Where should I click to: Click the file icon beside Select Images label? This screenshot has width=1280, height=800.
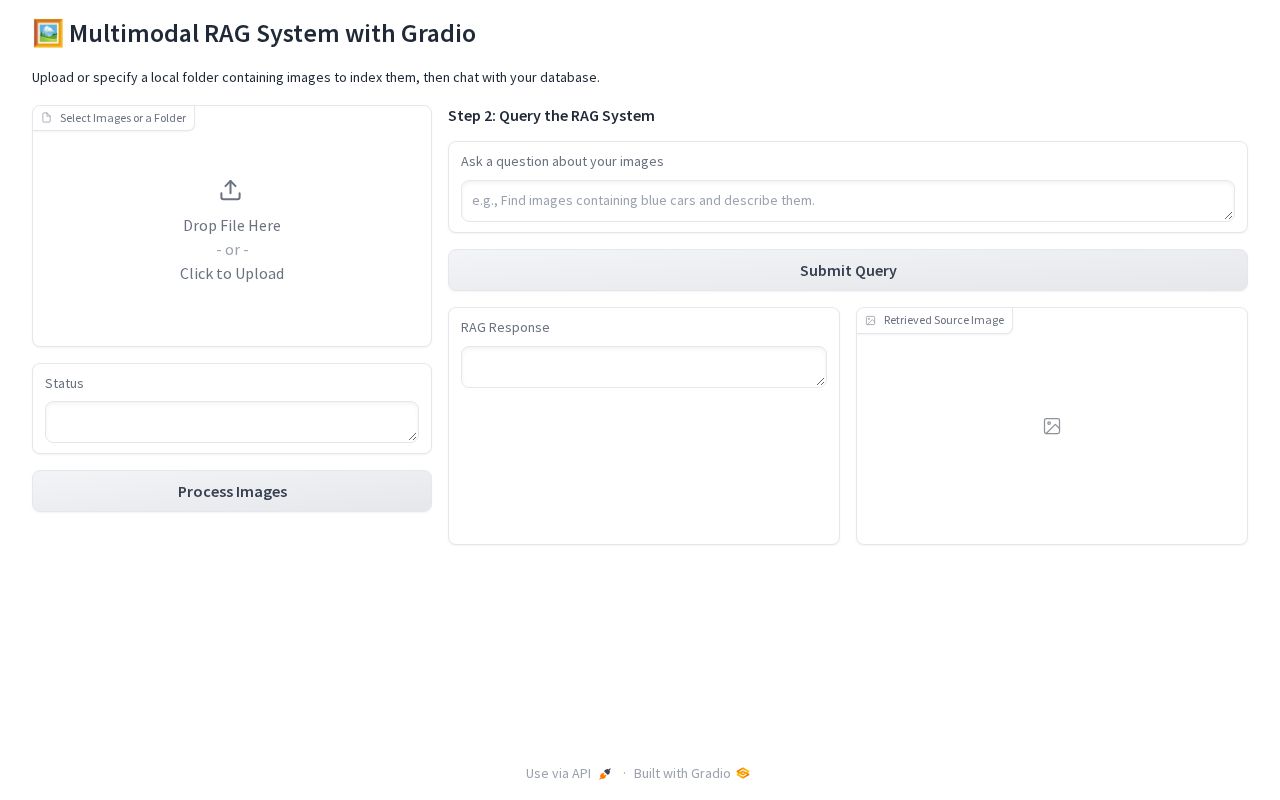pos(46,118)
